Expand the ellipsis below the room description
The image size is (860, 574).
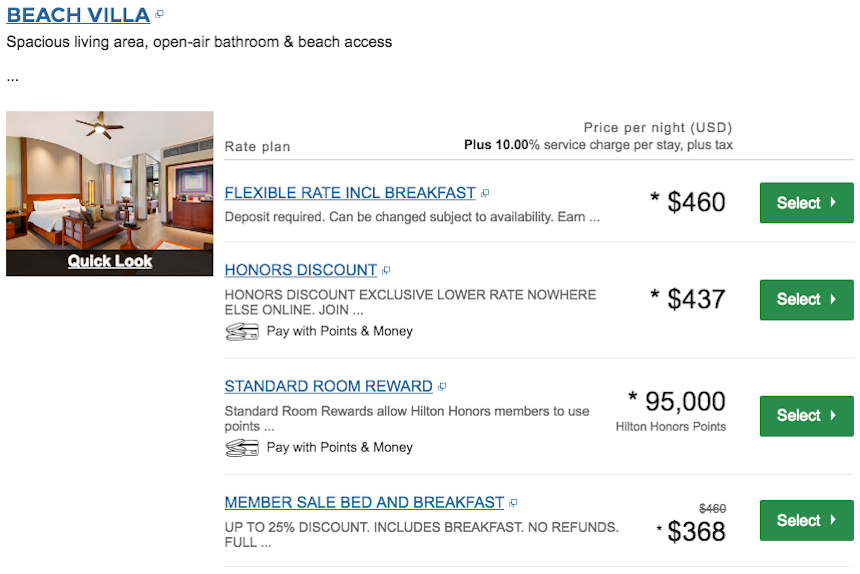(12, 77)
